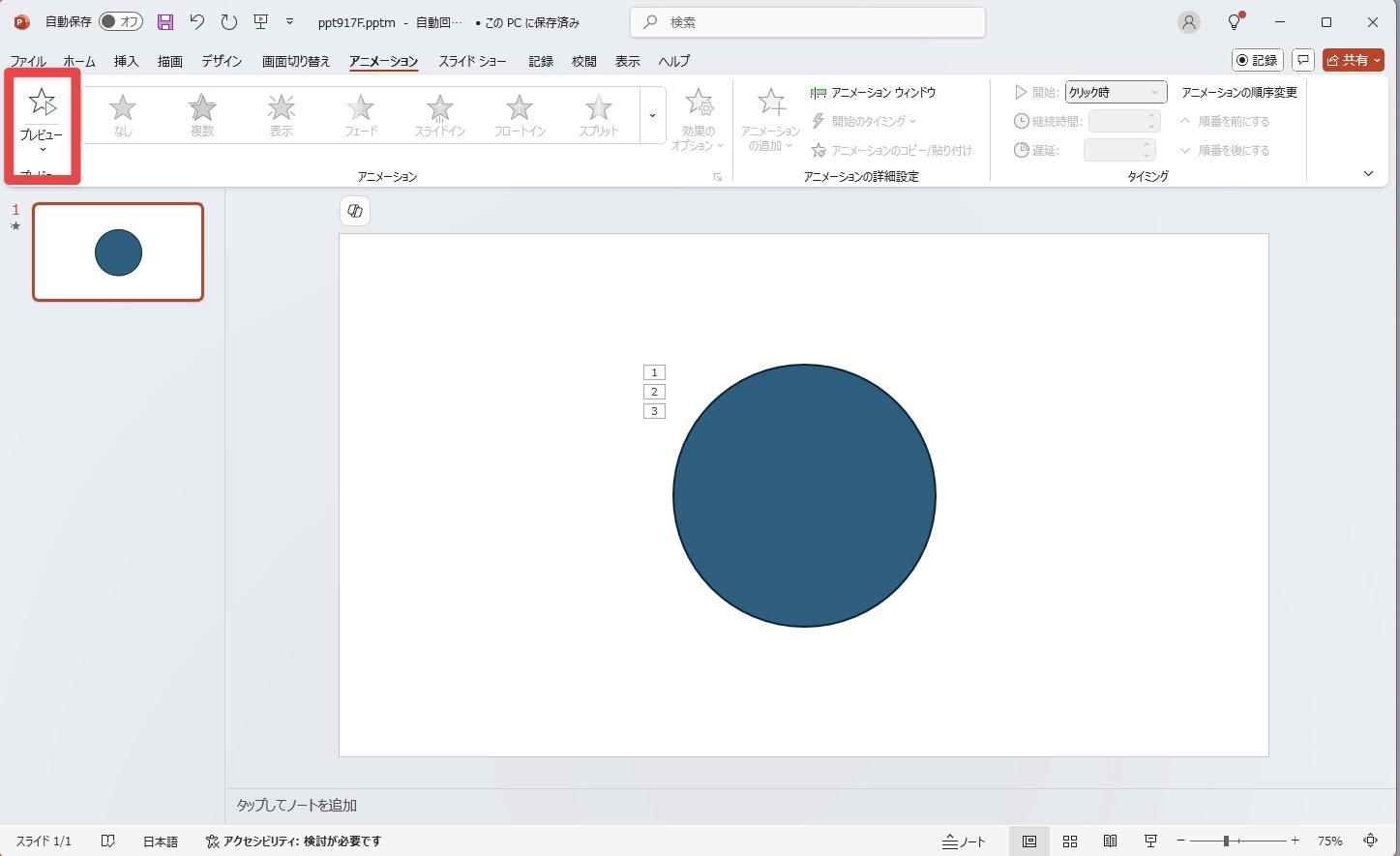1400x856 pixels.
Task: Switch to the 描画 tab
Action: 170,61
